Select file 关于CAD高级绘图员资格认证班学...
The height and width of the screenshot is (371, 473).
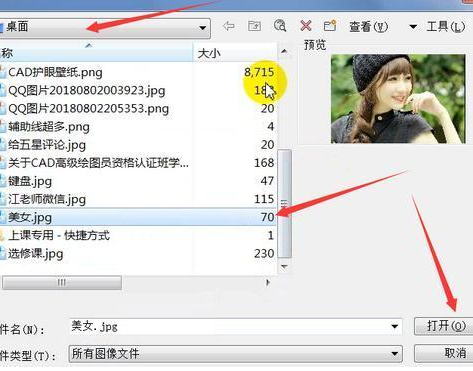coord(98,163)
